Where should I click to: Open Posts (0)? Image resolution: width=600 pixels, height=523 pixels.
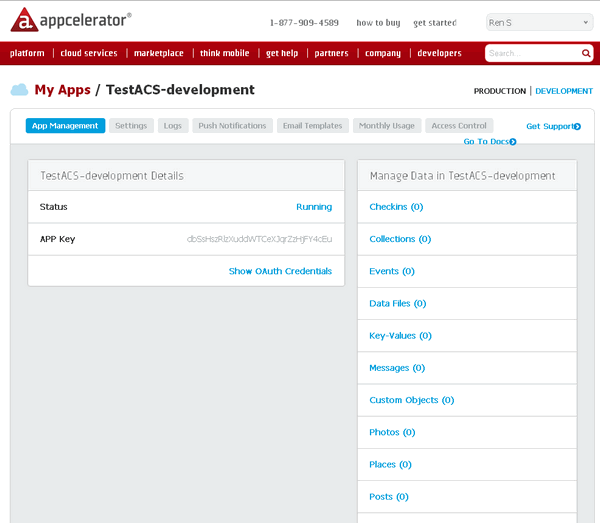pos(389,497)
